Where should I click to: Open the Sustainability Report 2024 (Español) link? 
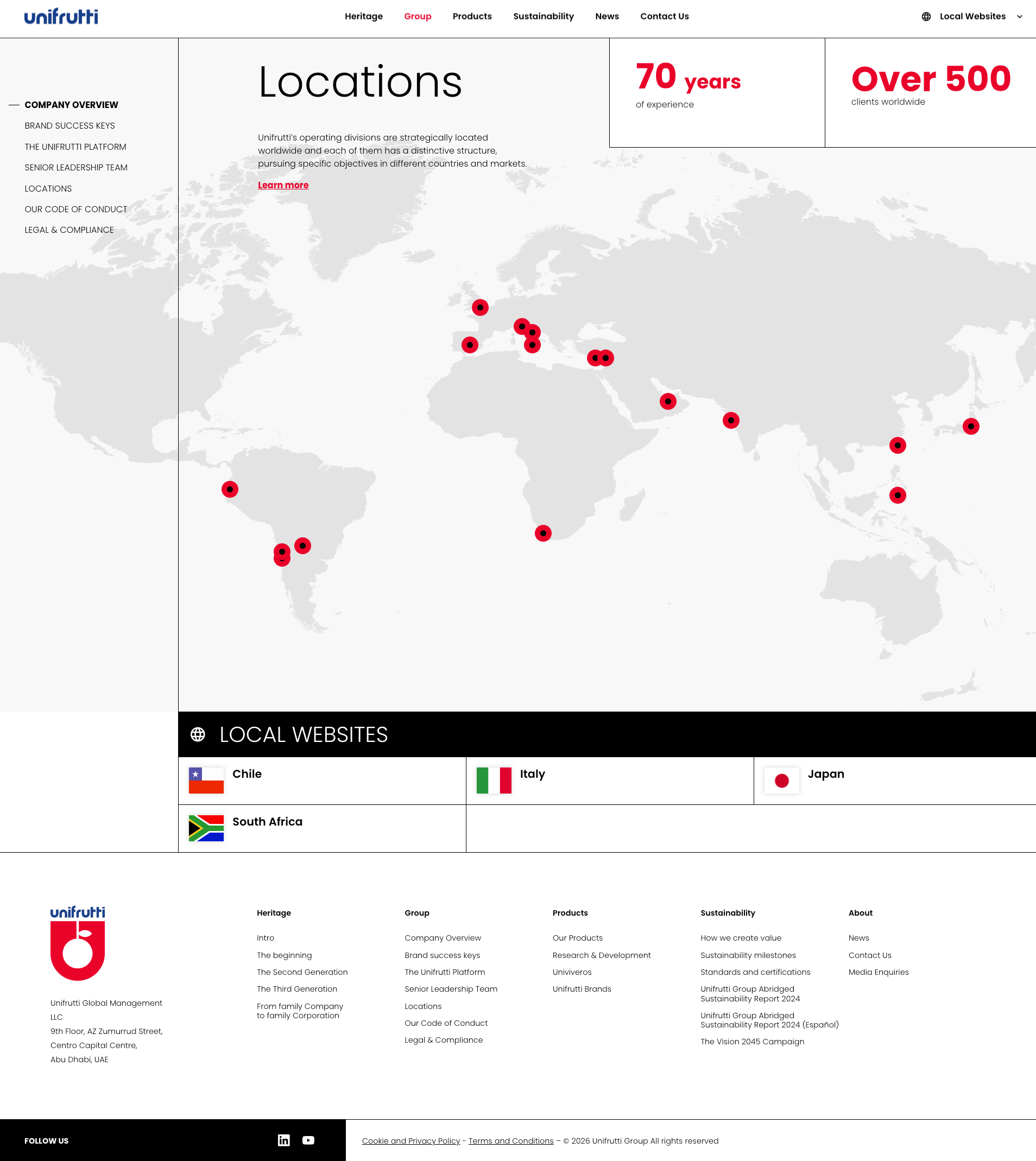click(x=769, y=1020)
